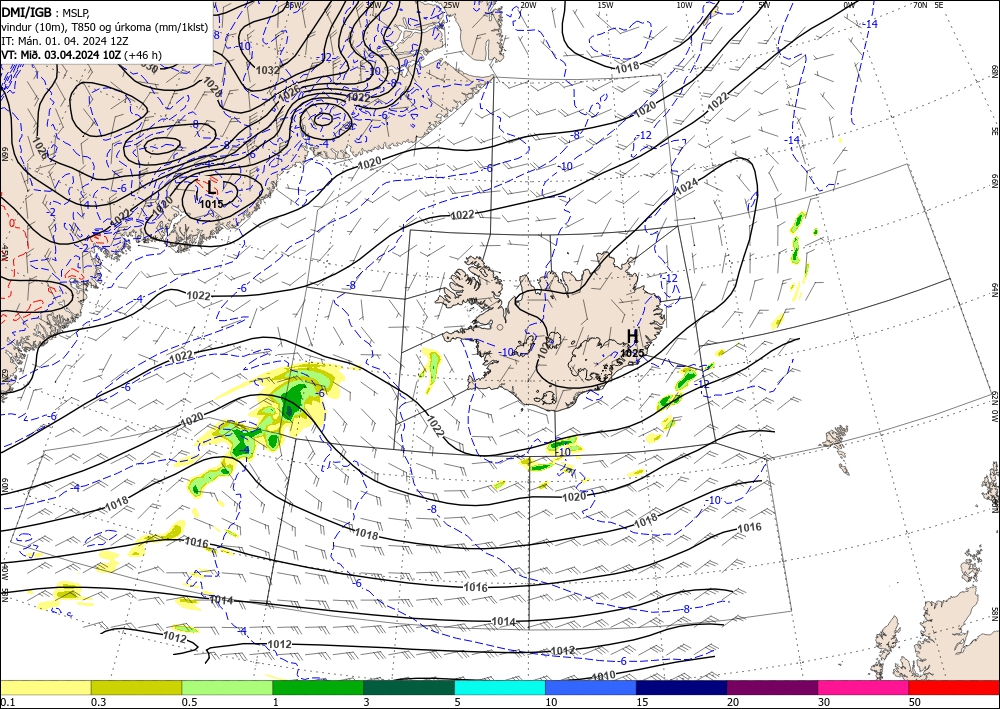
Task: Select the pink 30 mm legend swatch
Action: click(x=864, y=687)
